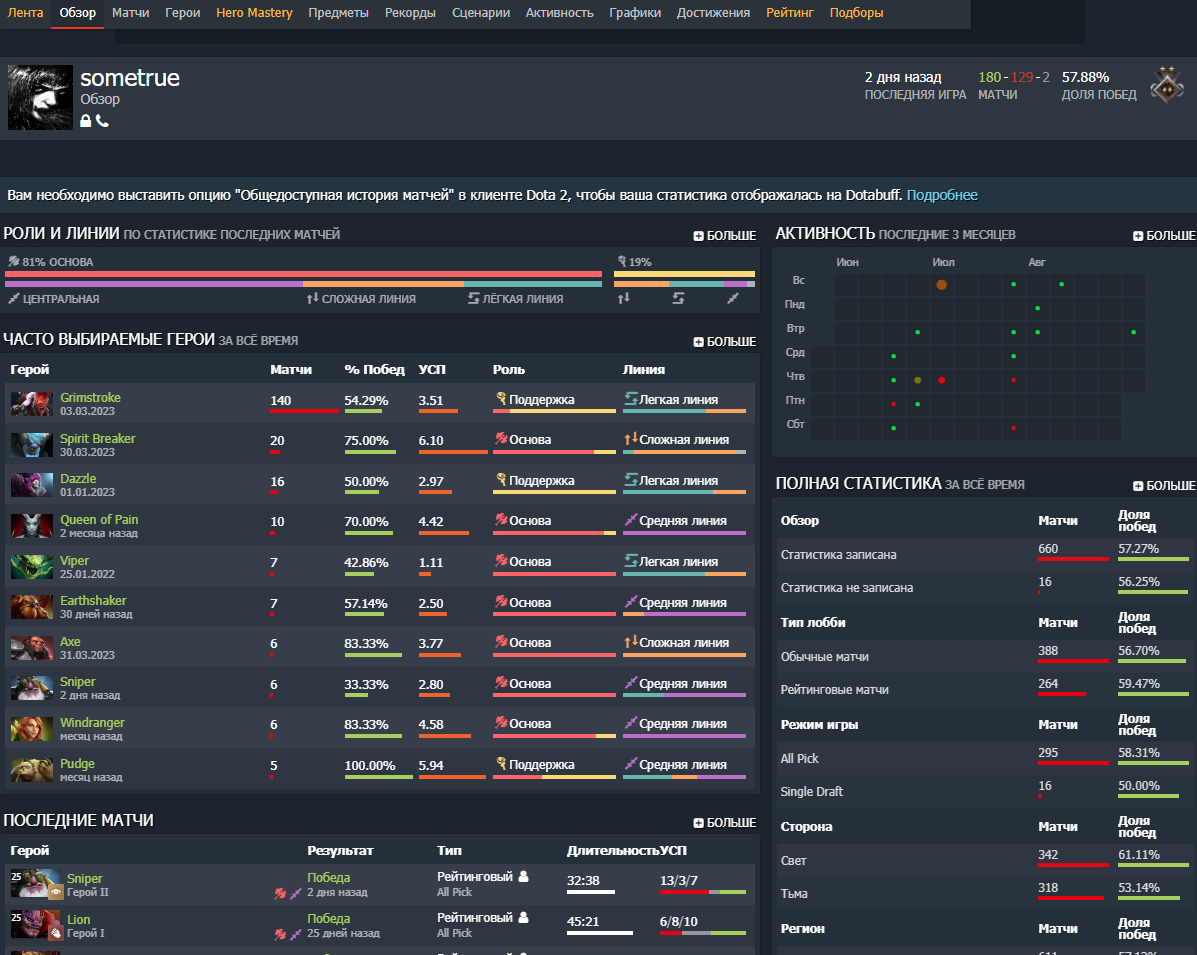1197x955 pixels.
Task: Click the safe lane icon in Dazzle row
Action: pyautogui.click(x=631, y=479)
